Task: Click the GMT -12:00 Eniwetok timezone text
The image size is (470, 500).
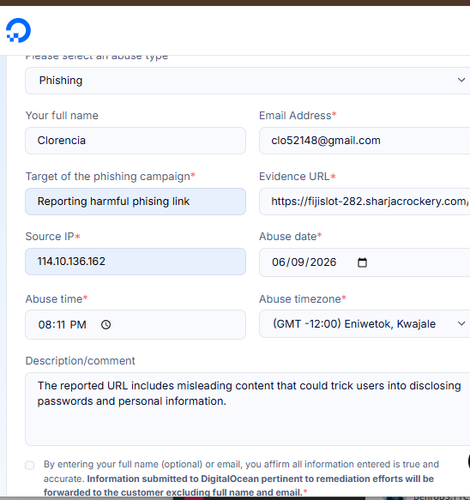Action: pyautogui.click(x=354, y=324)
